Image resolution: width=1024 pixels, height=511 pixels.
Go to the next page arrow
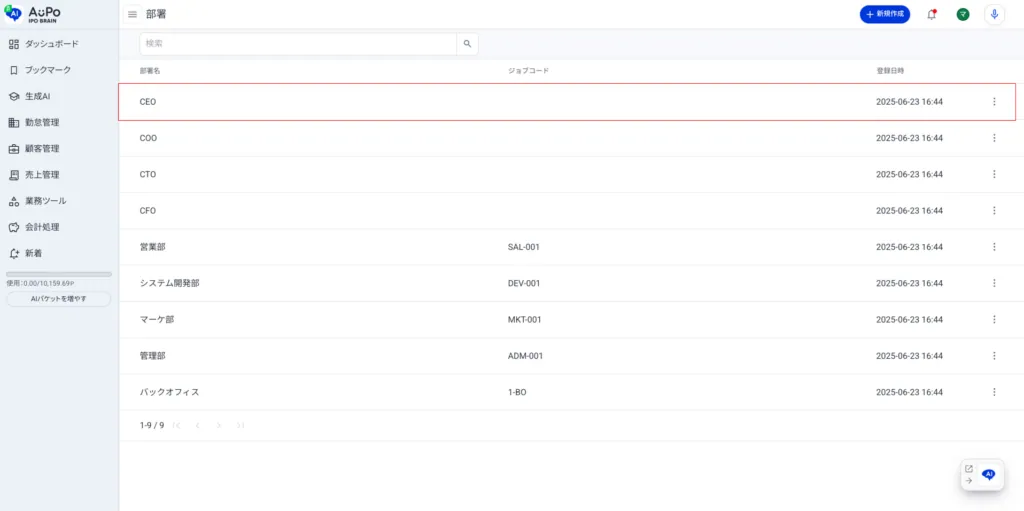(219, 425)
